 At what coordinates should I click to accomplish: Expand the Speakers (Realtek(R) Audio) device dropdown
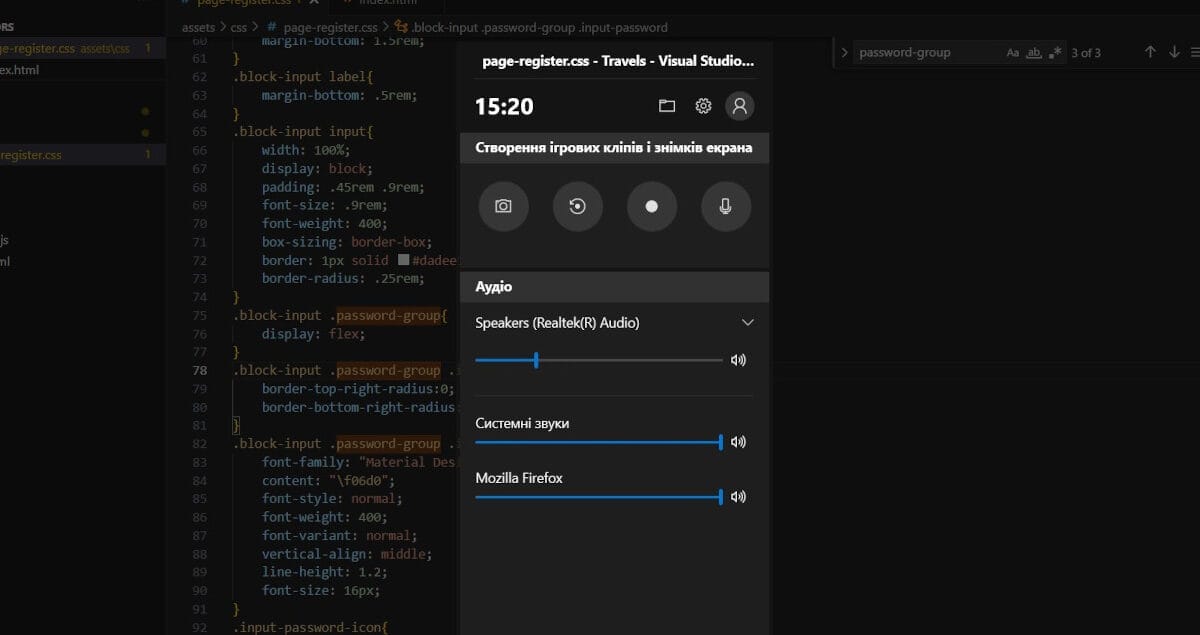tap(747, 323)
